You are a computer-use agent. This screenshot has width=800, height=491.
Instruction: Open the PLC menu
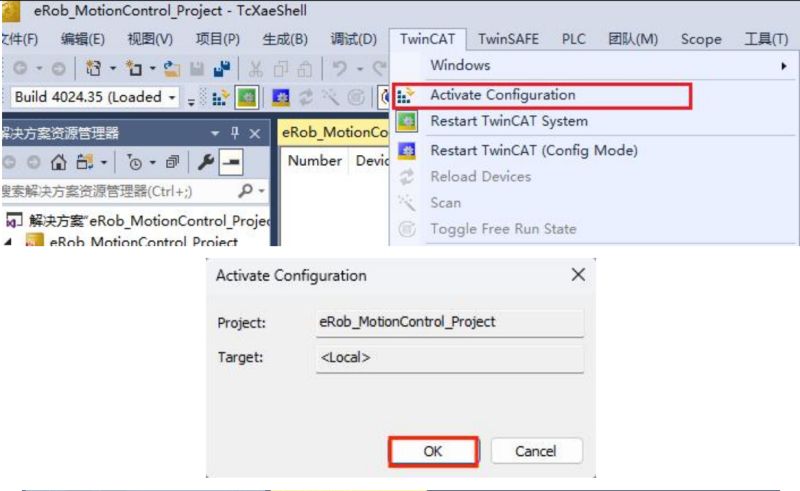(573, 39)
